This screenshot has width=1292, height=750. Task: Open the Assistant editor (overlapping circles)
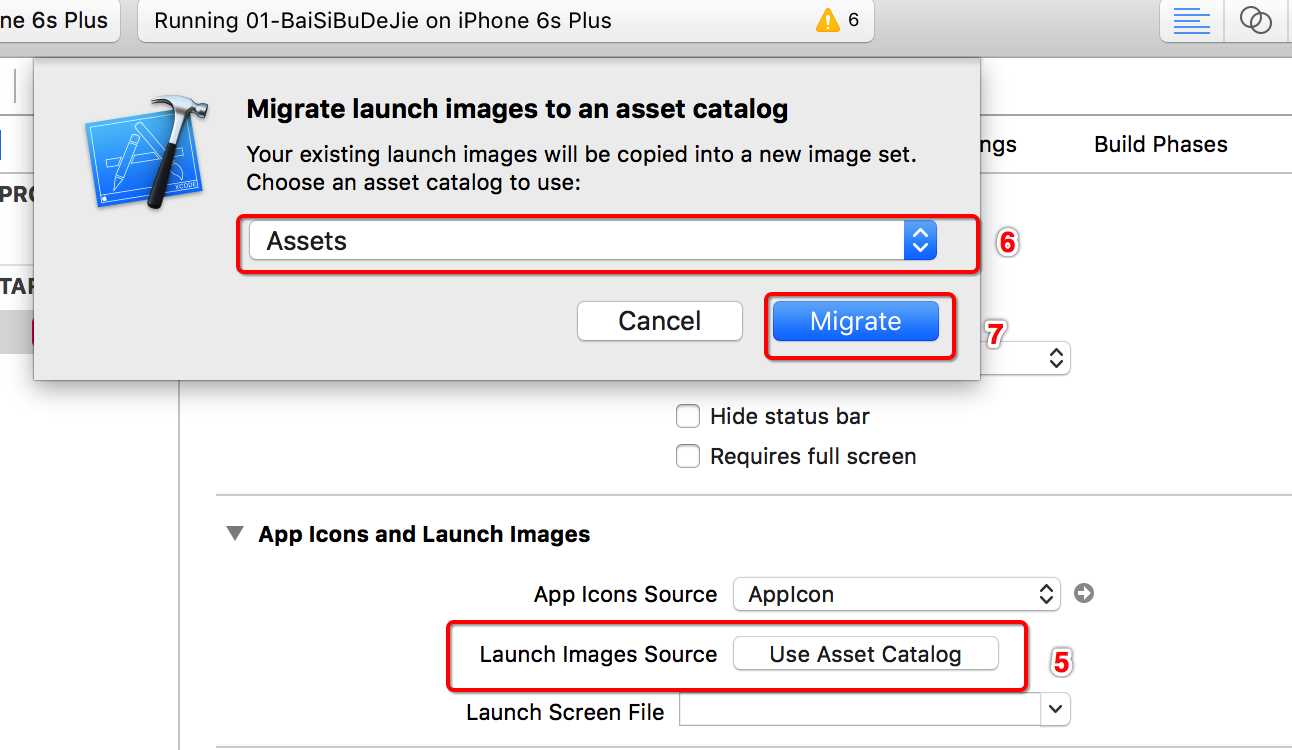(1255, 21)
